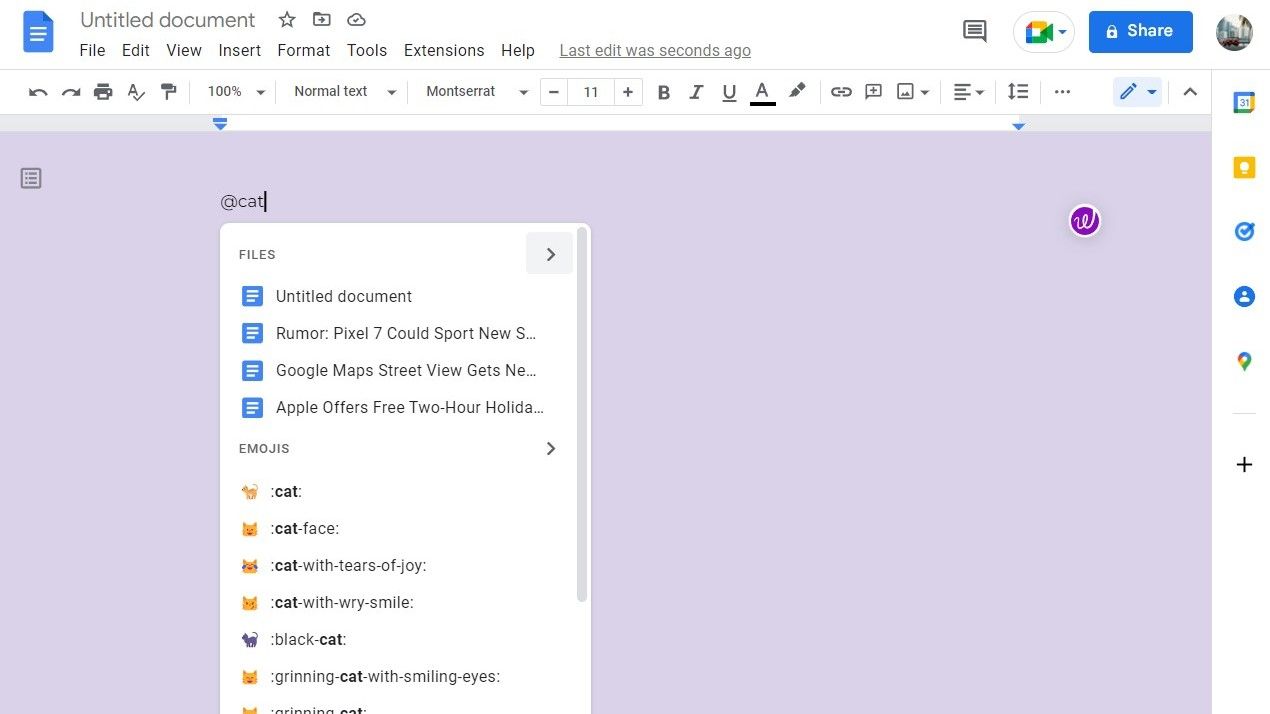
Task: Star the document as a favorite
Action: [x=287, y=19]
